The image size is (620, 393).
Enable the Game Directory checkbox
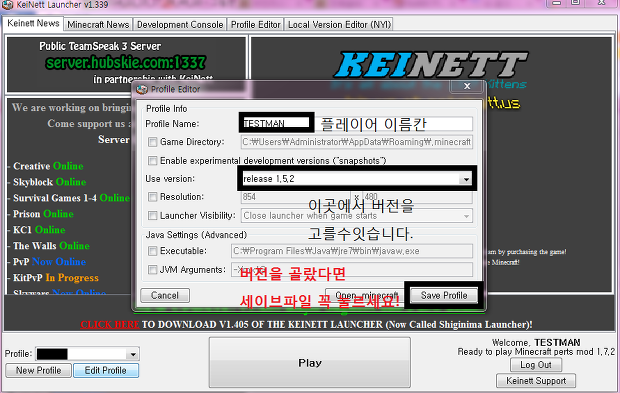[152, 142]
